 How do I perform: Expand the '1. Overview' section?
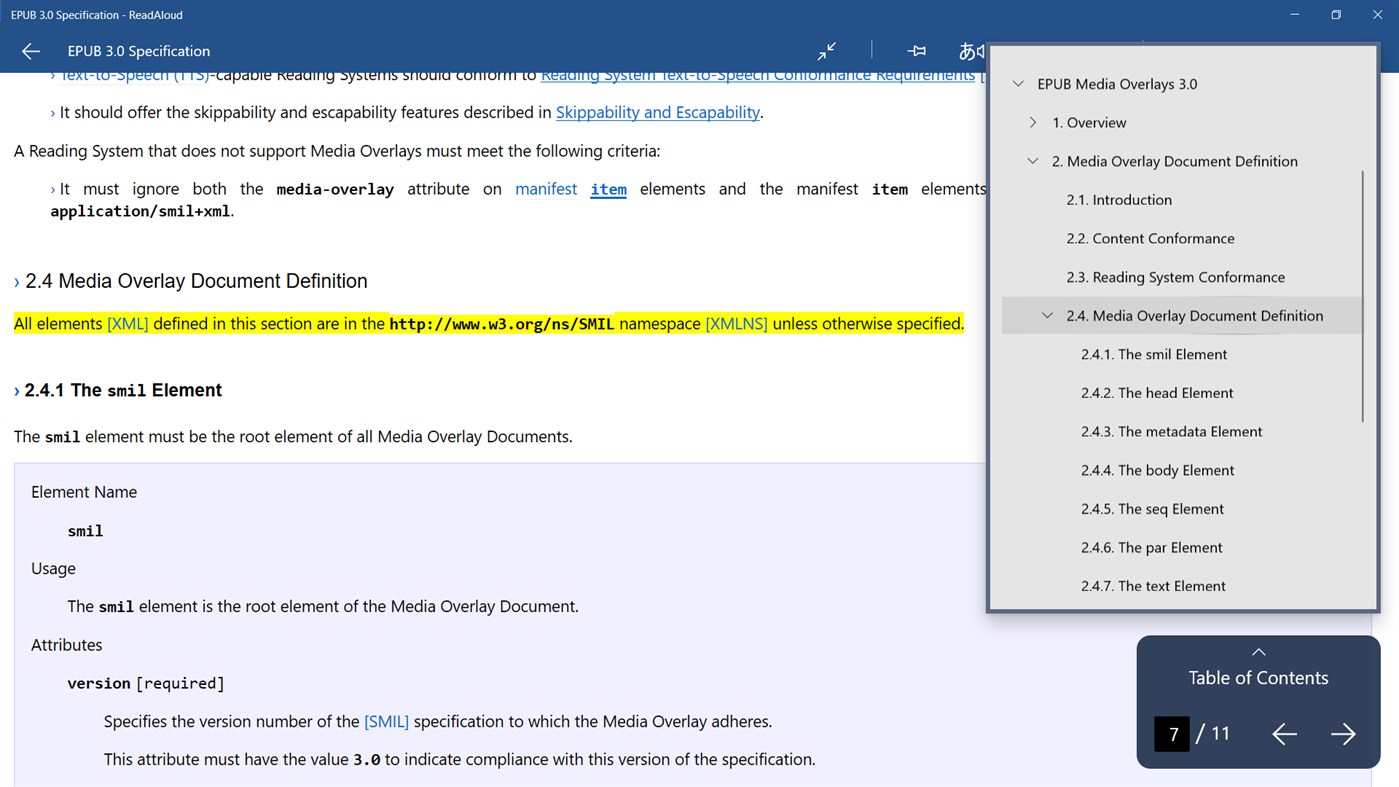point(1032,122)
